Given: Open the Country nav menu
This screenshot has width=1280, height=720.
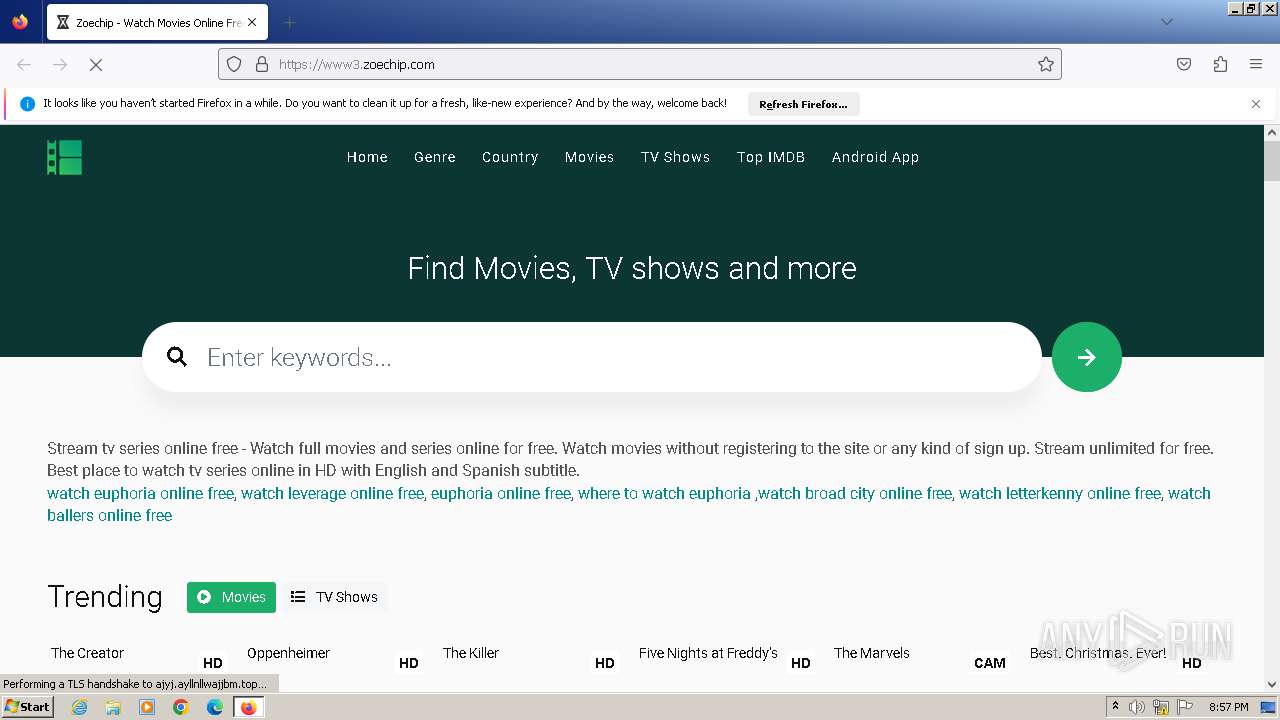Looking at the screenshot, I should (x=510, y=157).
